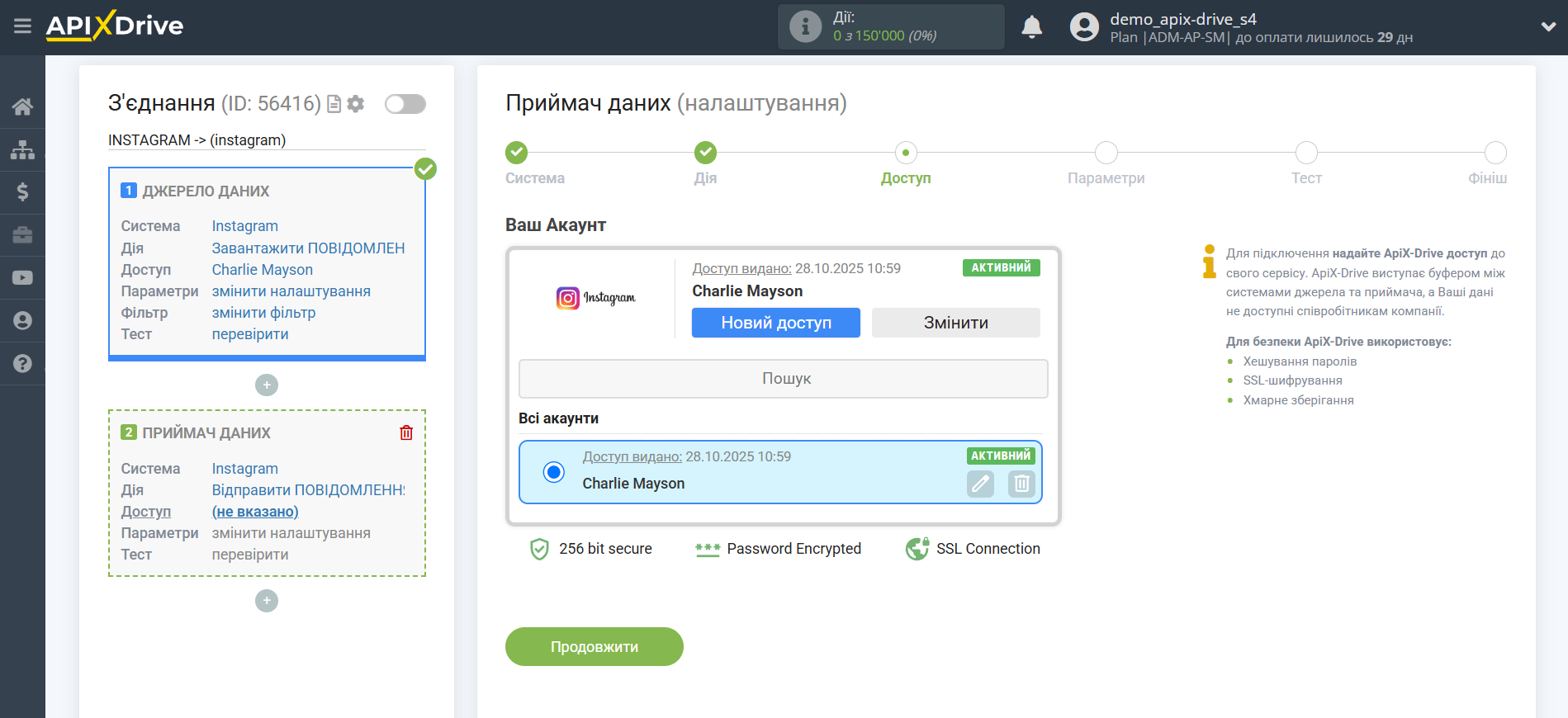Select the Charlie Mayson account radio button

click(554, 472)
